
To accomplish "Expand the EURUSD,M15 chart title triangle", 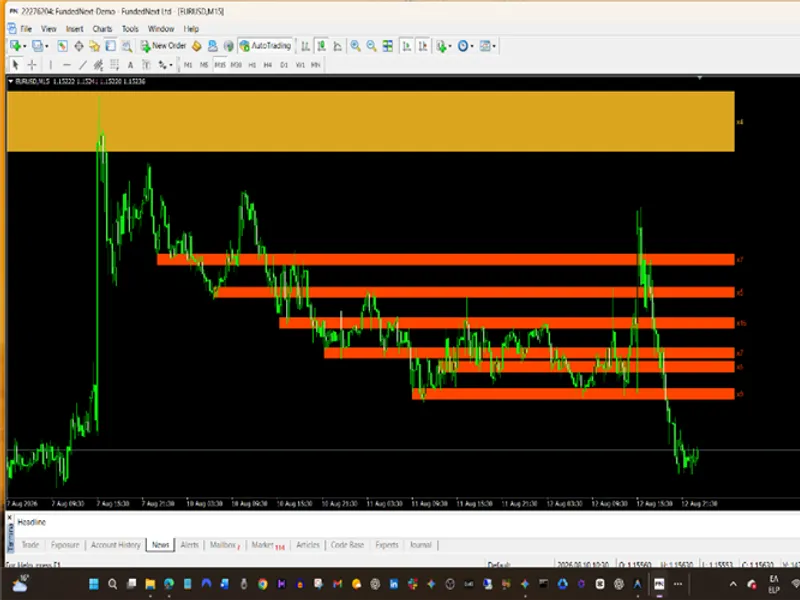I will 11,81.
